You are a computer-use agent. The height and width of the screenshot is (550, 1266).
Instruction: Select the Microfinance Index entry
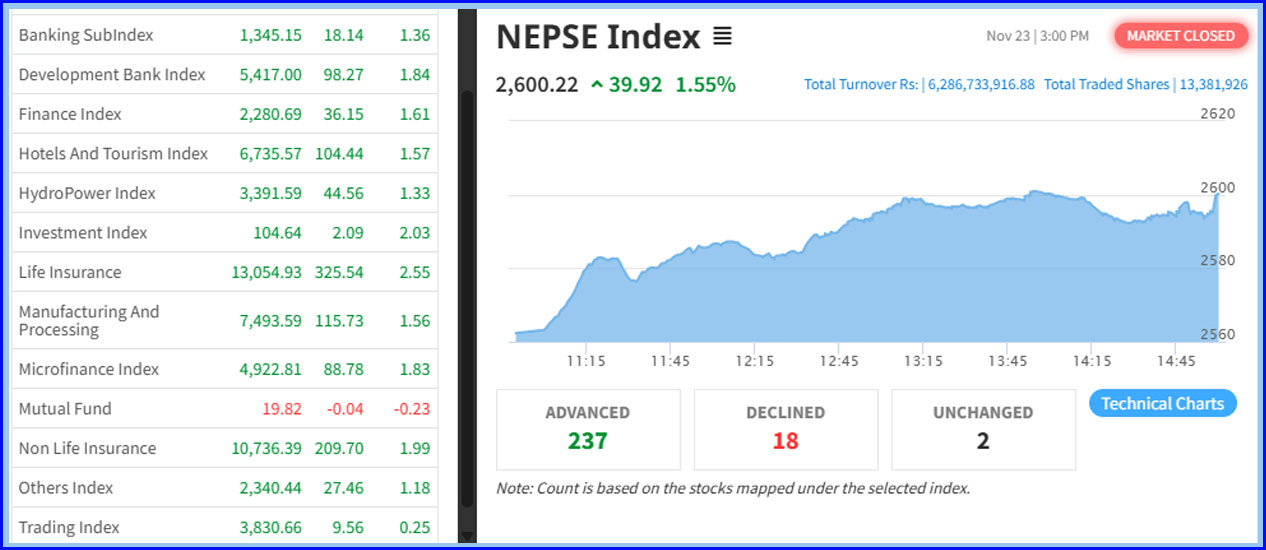click(89, 369)
